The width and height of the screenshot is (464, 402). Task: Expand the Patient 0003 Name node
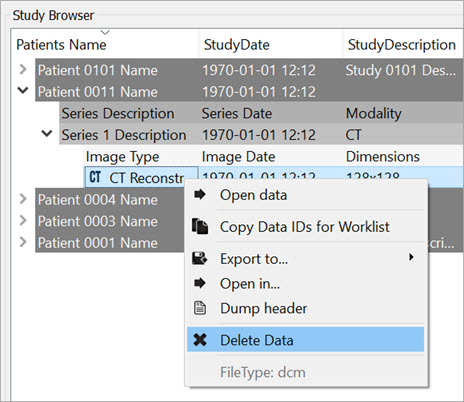point(23,220)
